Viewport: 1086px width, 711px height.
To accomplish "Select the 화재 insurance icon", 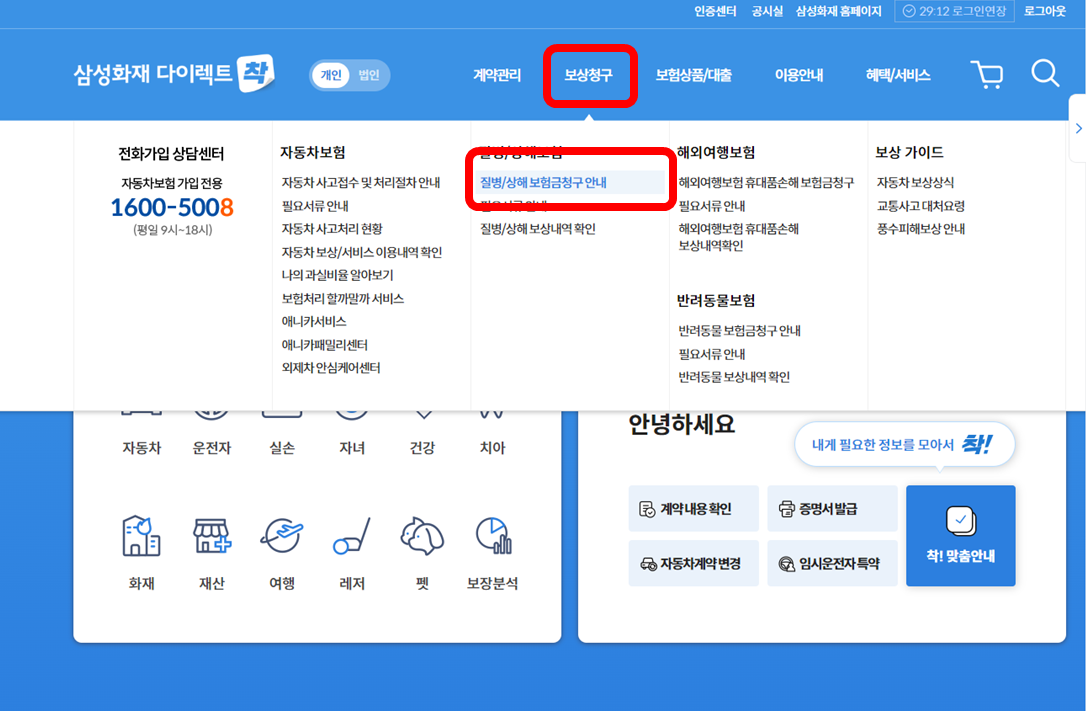I will click(141, 536).
